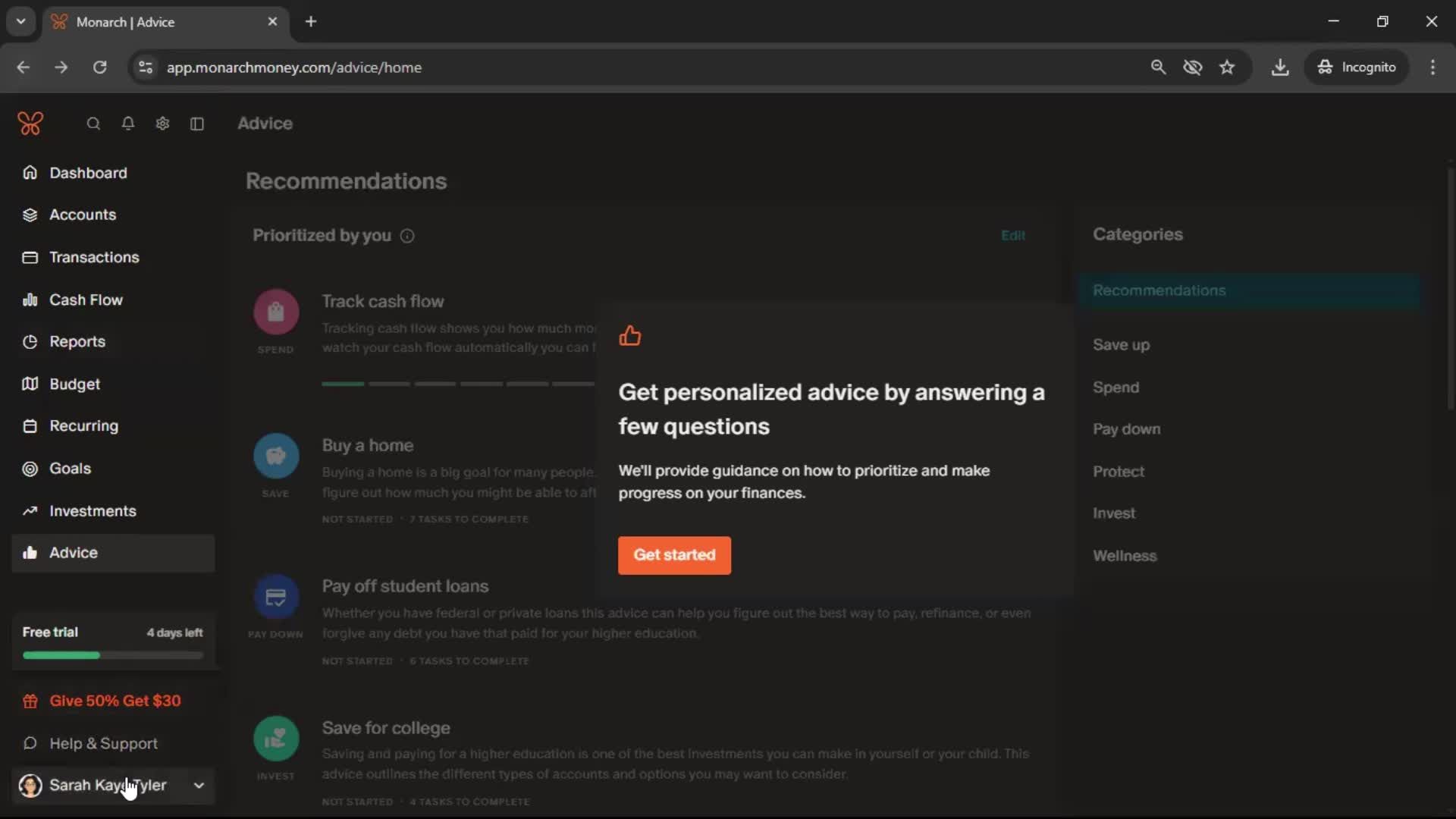Open settings gear icon in sidebar header

(162, 124)
